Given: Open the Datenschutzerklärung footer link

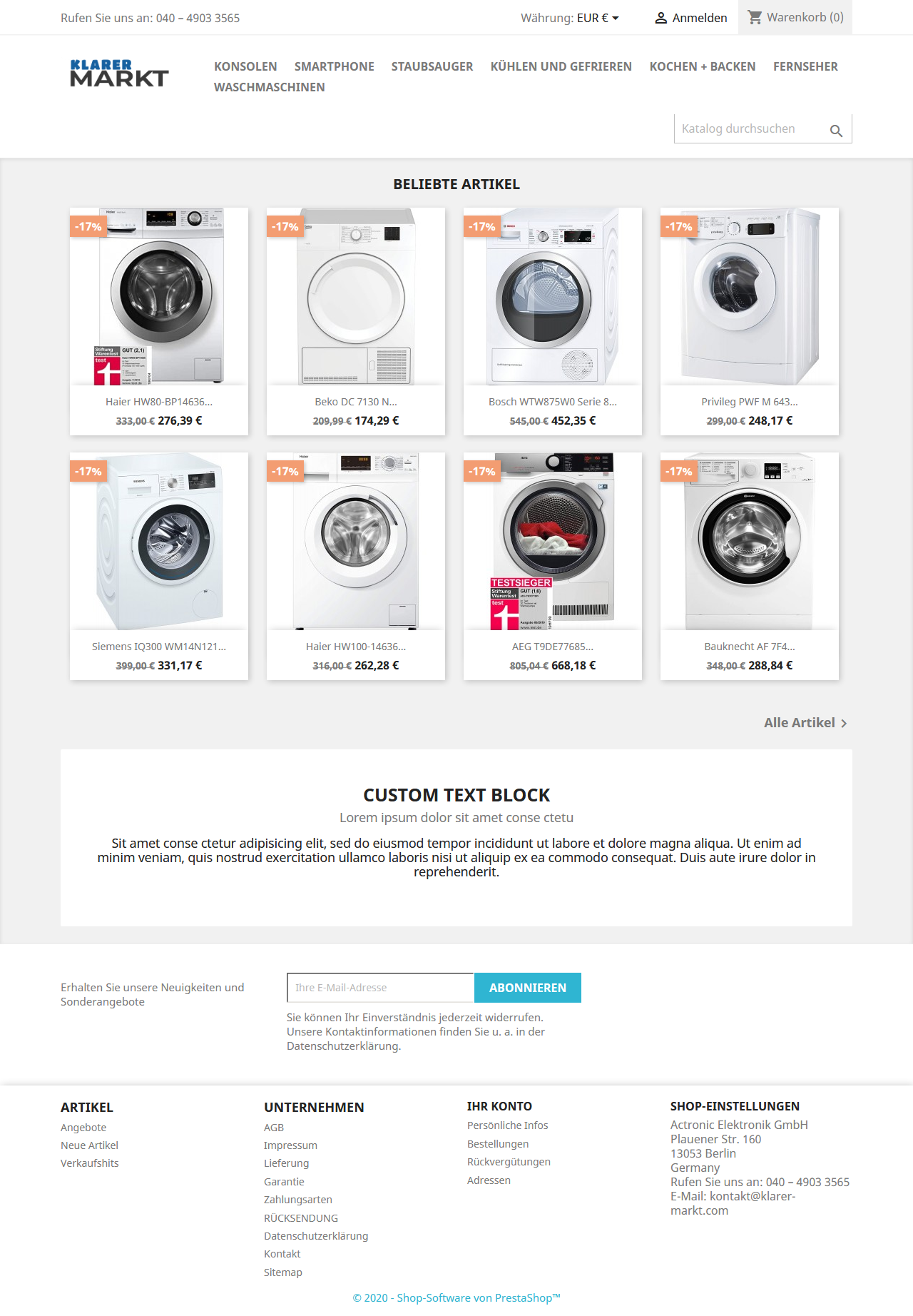Looking at the screenshot, I should coord(316,1236).
